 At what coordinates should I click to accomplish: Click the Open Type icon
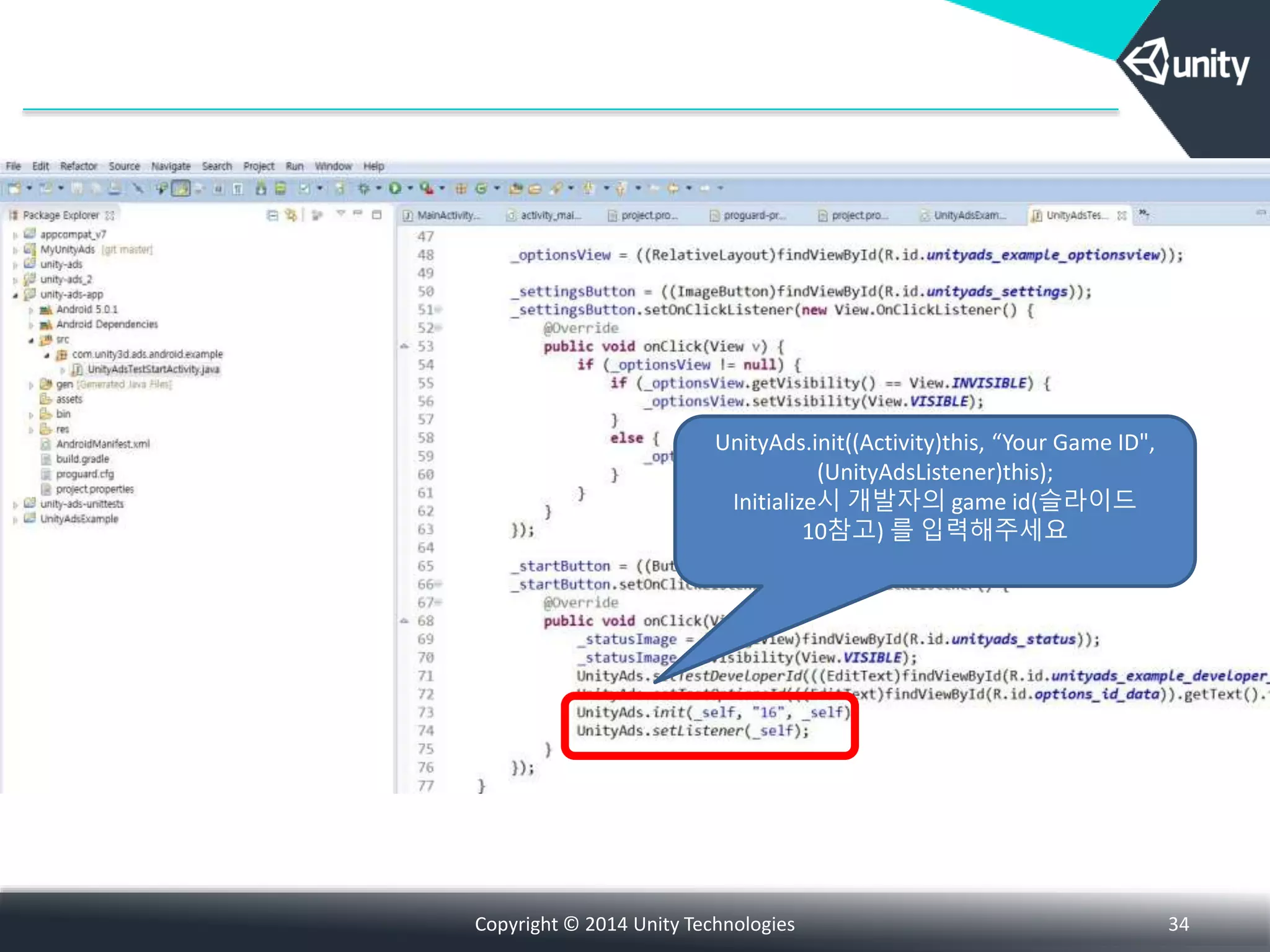pos(516,188)
